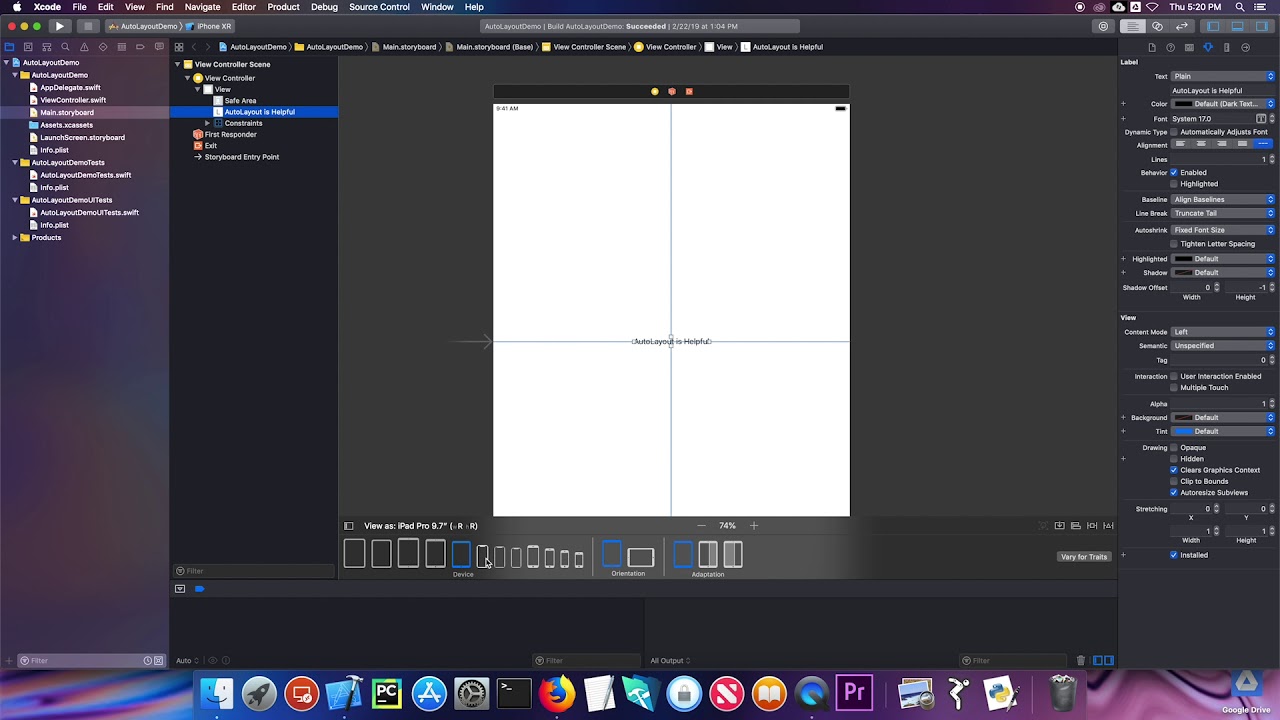The height and width of the screenshot is (720, 1280).
Task: Hide the Inspectors panel
Action: tap(1261, 26)
